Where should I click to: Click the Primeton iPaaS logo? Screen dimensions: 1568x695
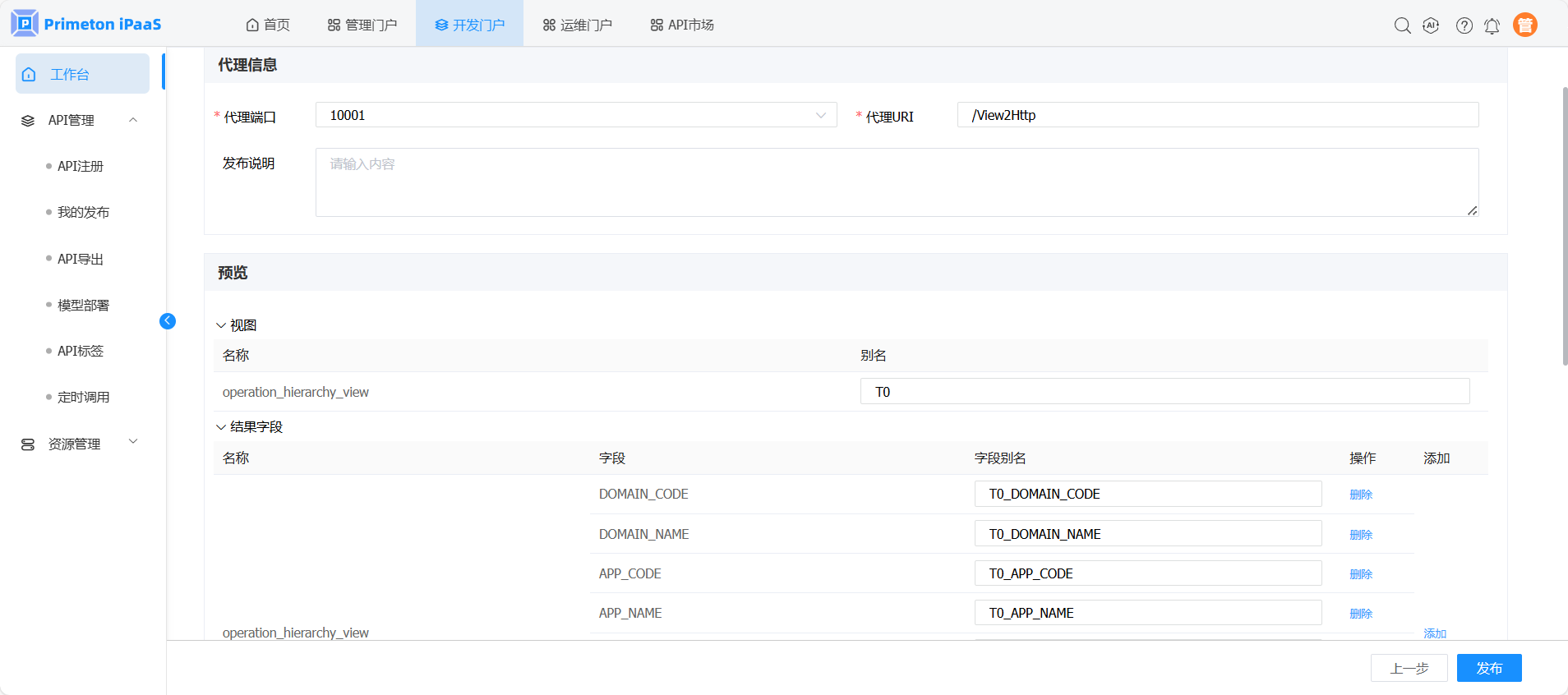(86, 24)
